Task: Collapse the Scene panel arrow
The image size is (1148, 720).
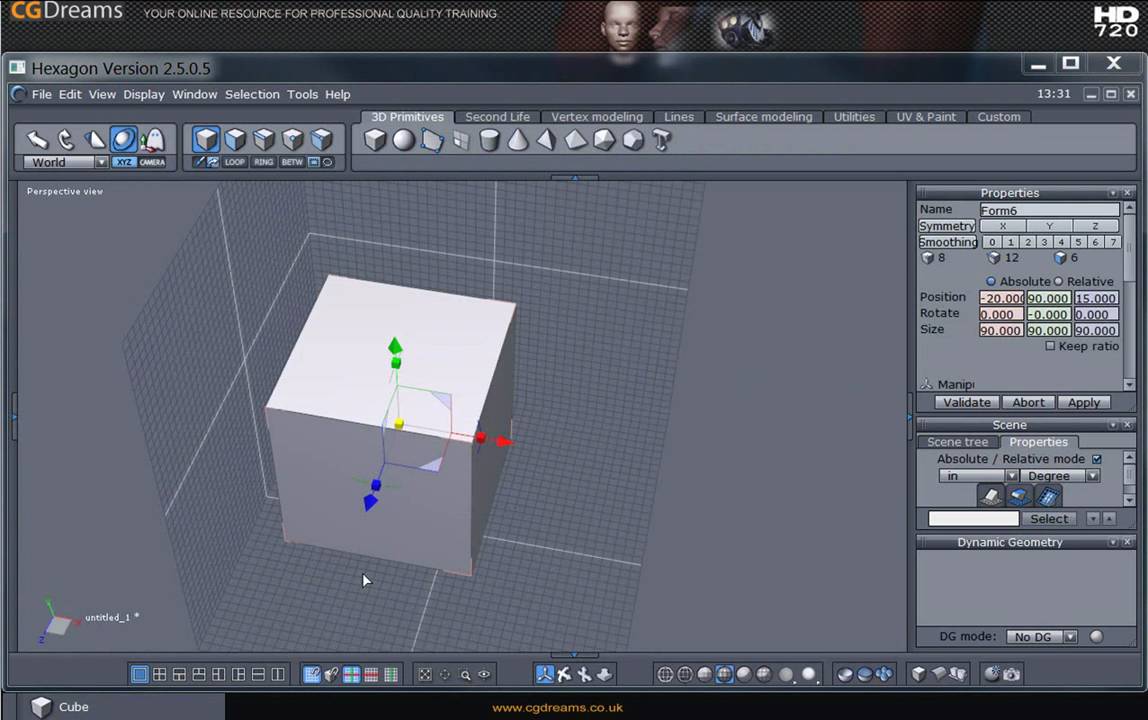Action: [1113, 425]
